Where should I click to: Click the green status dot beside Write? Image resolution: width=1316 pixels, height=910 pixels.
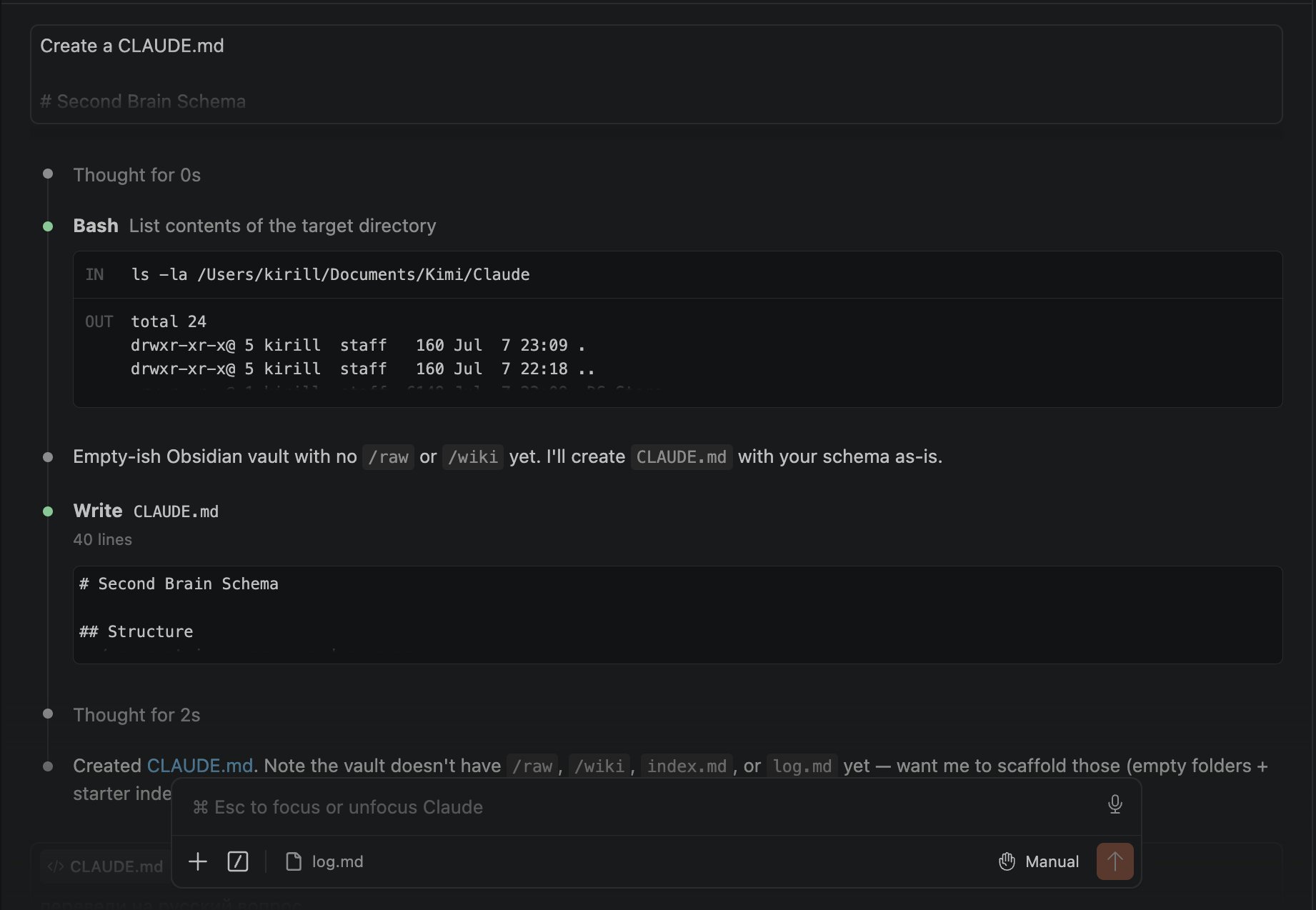click(x=48, y=511)
